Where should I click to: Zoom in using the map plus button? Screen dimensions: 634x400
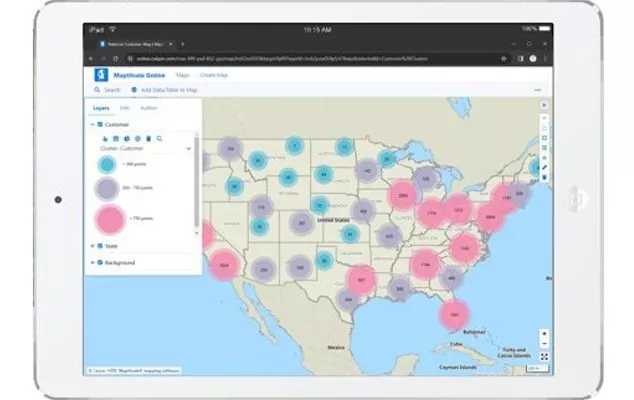coord(544,334)
